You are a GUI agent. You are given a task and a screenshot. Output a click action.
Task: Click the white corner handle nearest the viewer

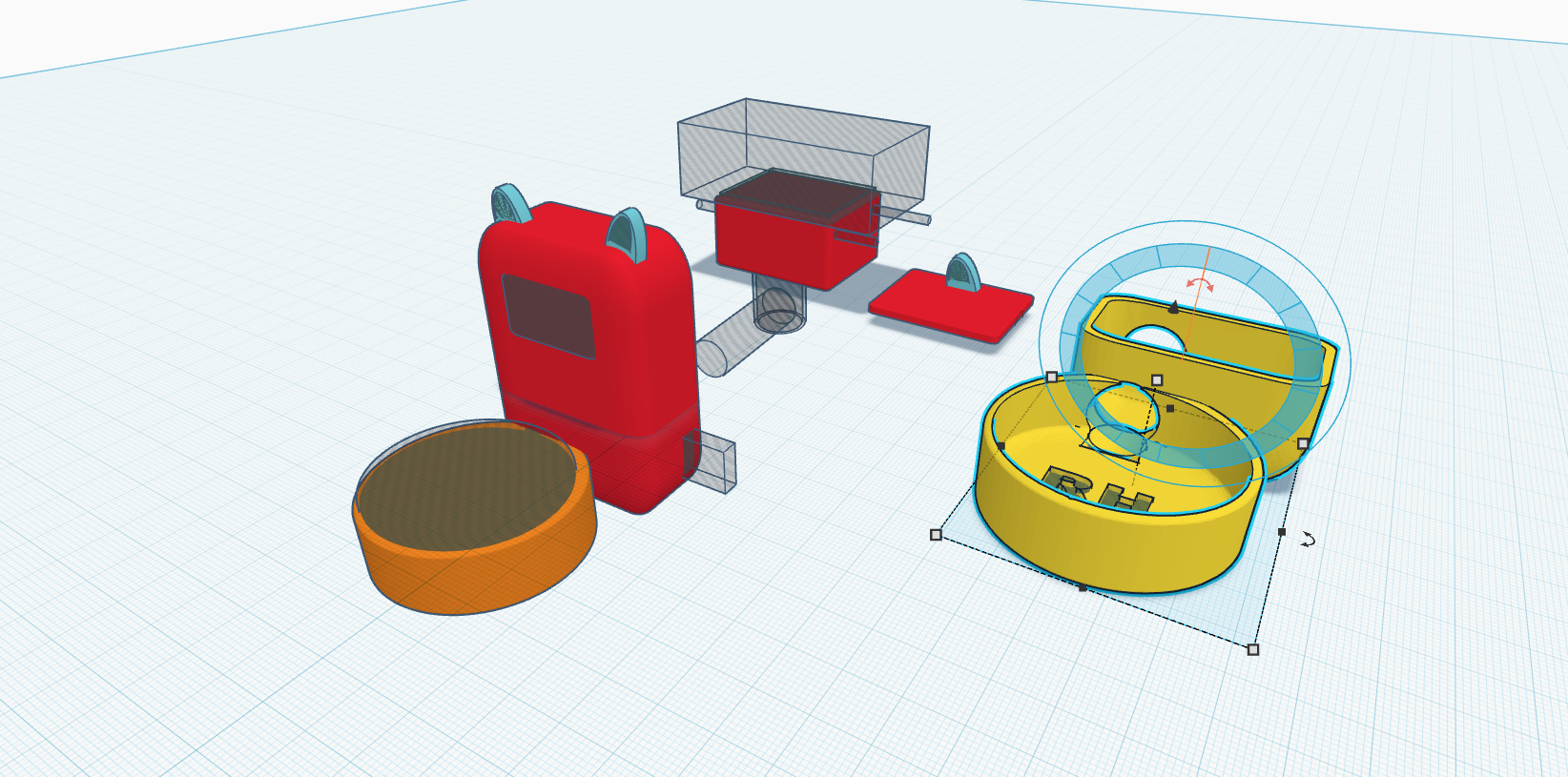click(1253, 649)
